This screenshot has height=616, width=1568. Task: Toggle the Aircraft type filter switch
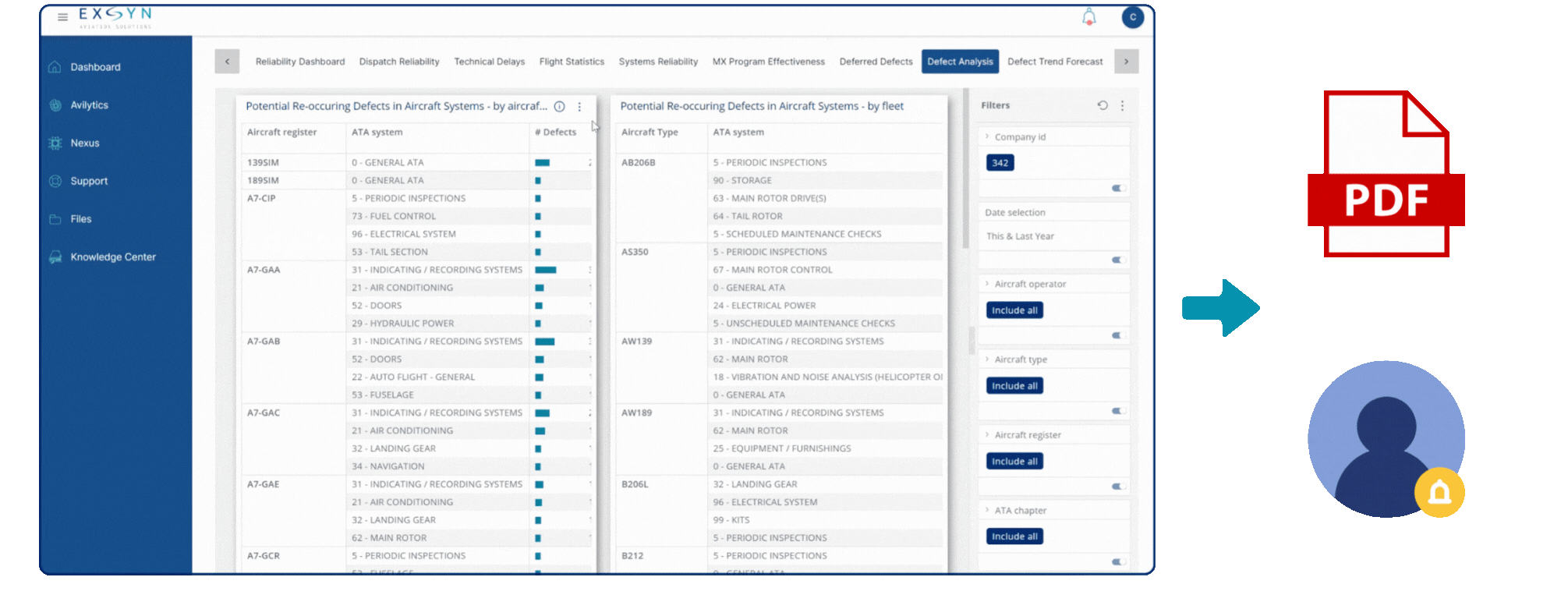click(1118, 411)
